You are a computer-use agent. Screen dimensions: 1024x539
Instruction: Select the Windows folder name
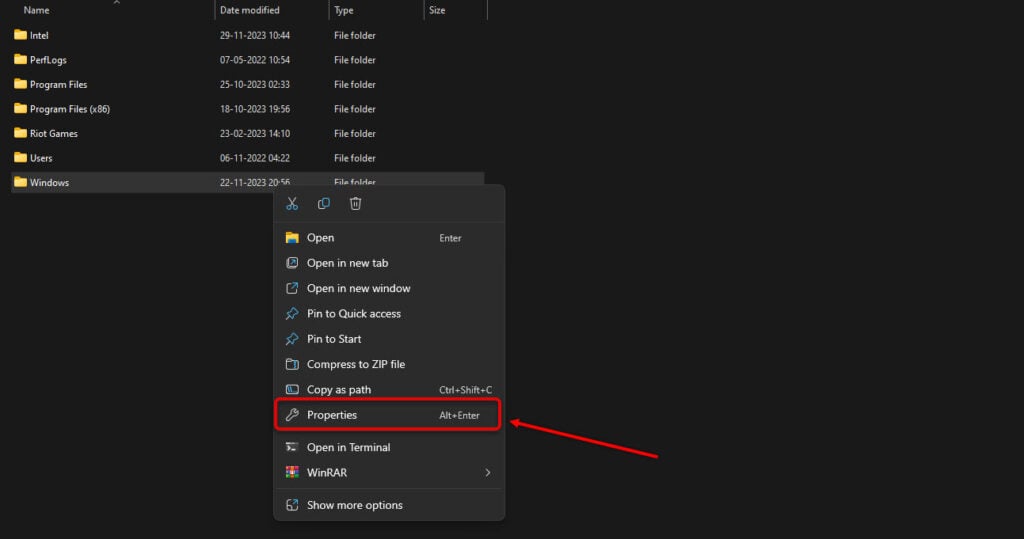[49, 182]
